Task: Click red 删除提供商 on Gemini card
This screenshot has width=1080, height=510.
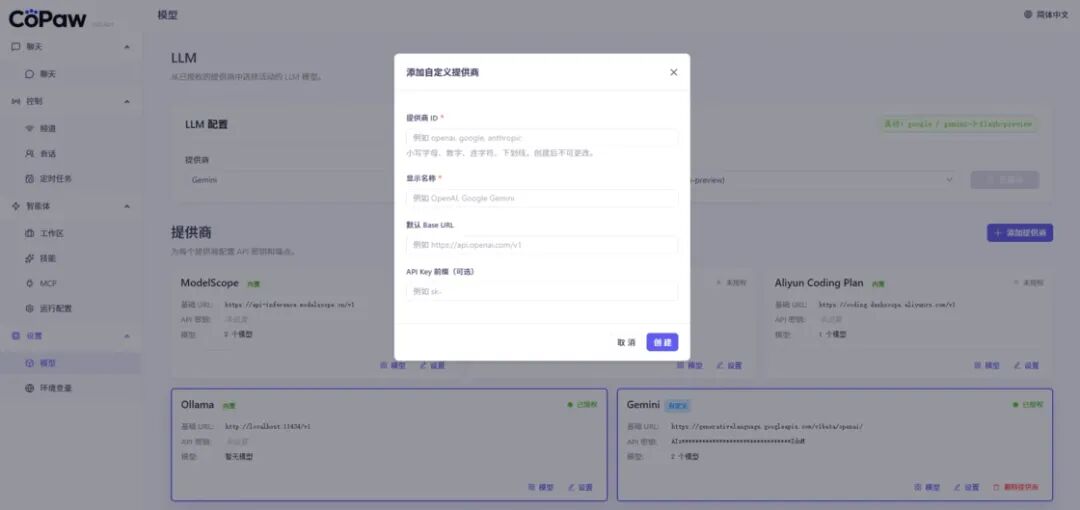Action: 1016,487
